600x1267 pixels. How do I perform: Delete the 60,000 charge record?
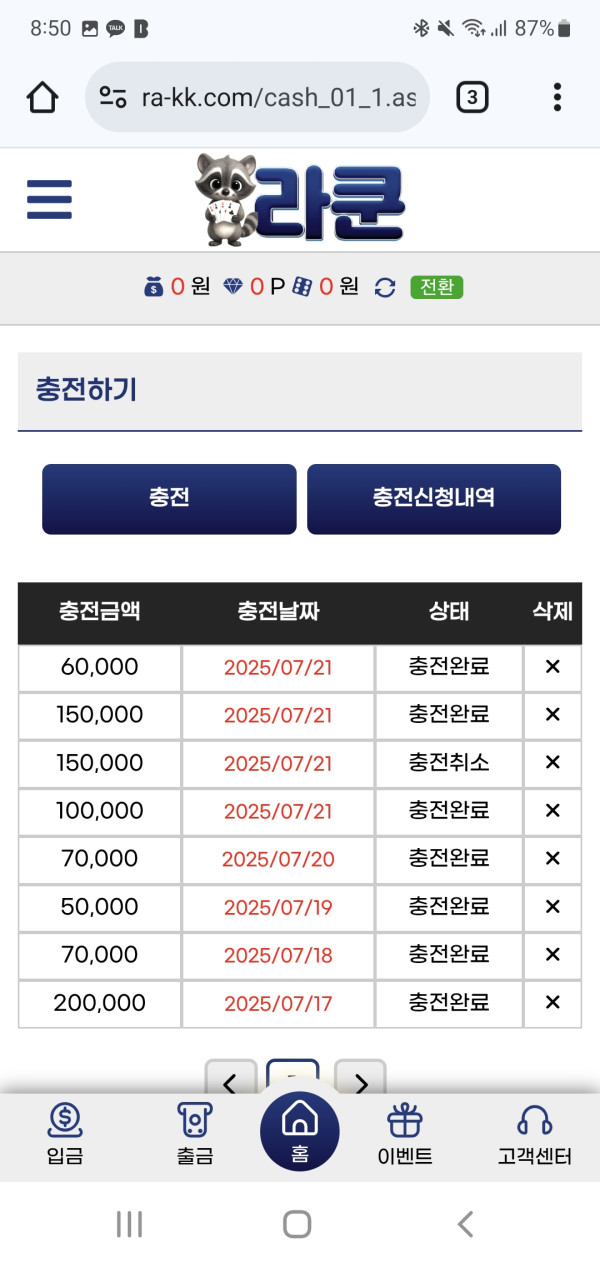pyautogui.click(x=552, y=667)
